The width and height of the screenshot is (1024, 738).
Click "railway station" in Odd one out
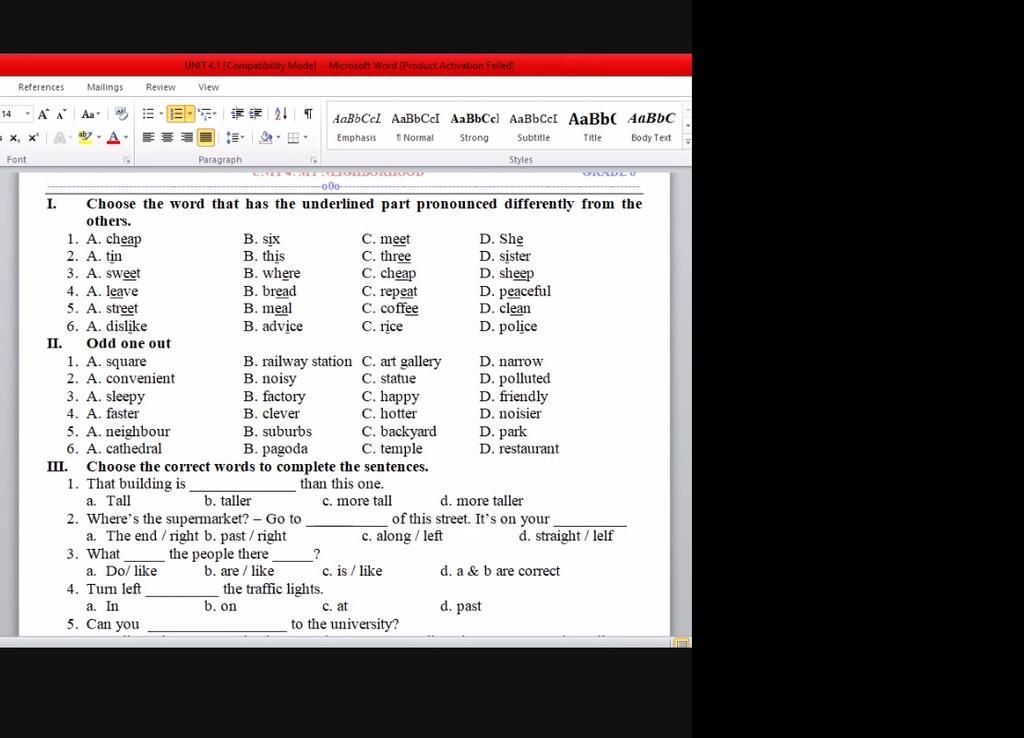click(307, 361)
